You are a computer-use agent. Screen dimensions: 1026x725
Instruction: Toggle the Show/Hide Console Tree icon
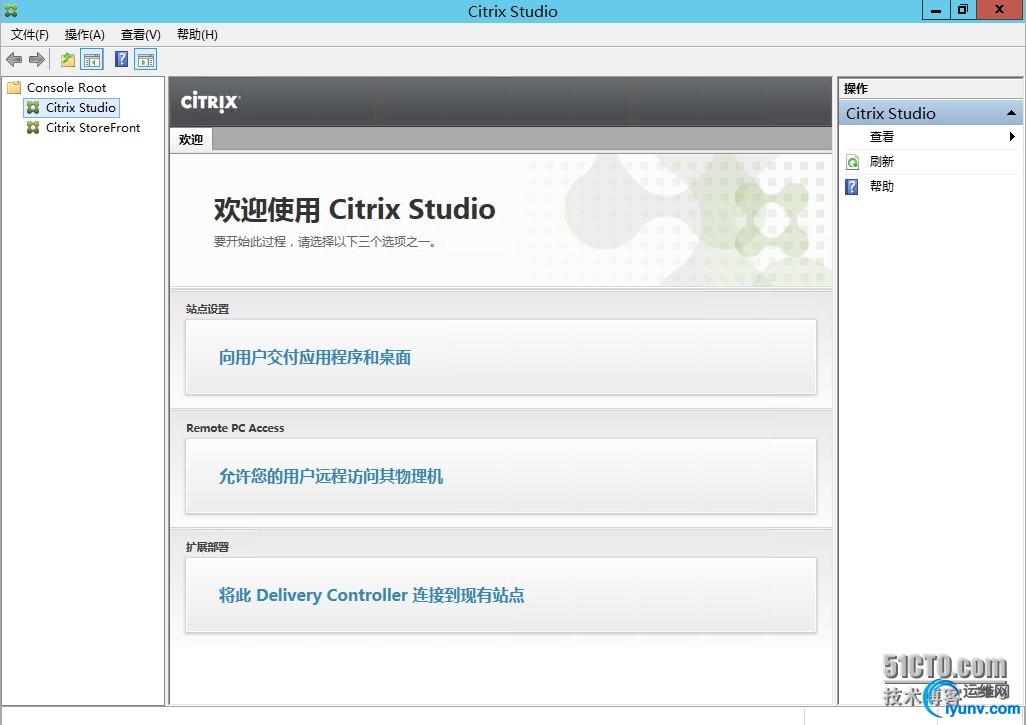tap(92, 60)
